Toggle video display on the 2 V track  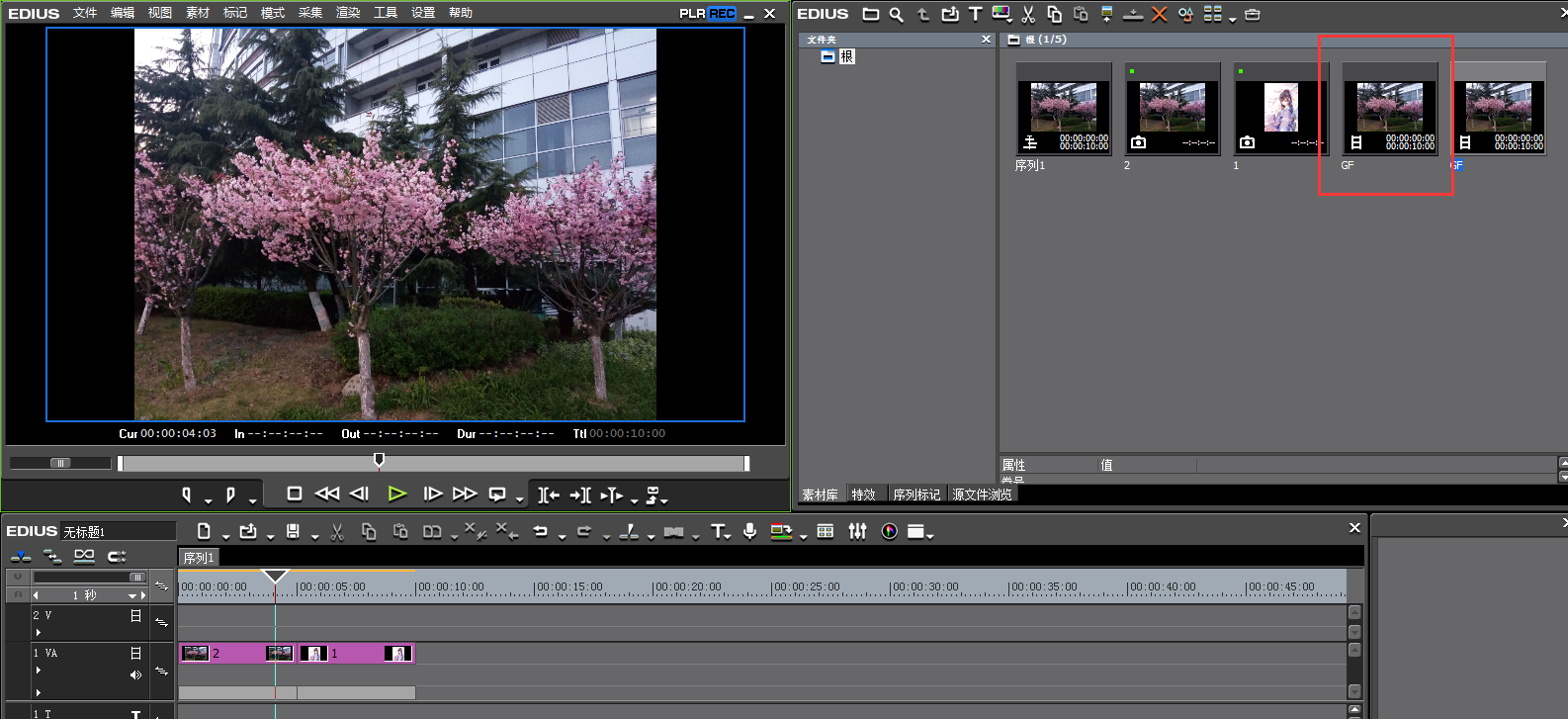135,615
